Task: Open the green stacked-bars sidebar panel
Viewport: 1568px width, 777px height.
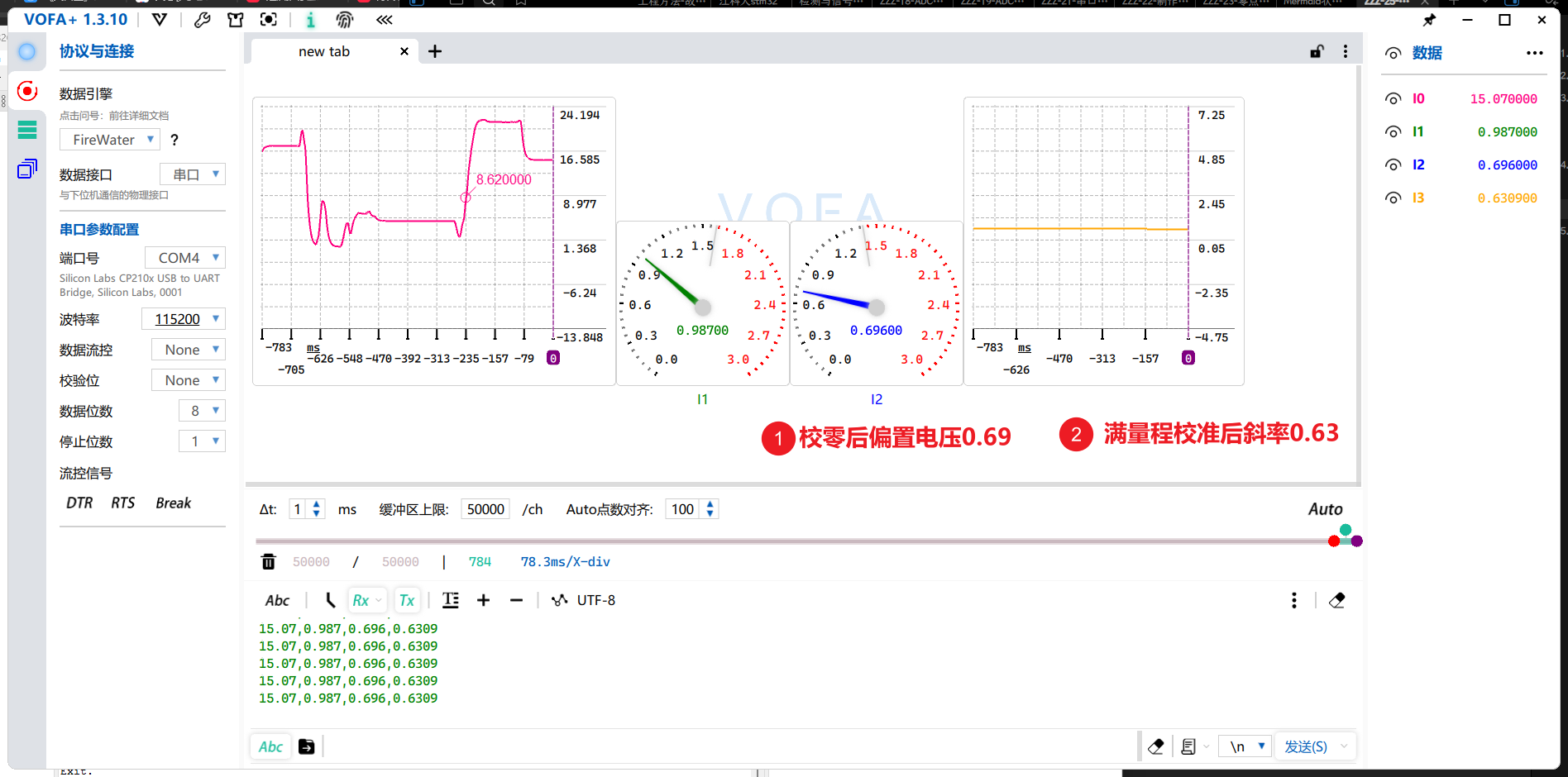Action: (x=27, y=130)
